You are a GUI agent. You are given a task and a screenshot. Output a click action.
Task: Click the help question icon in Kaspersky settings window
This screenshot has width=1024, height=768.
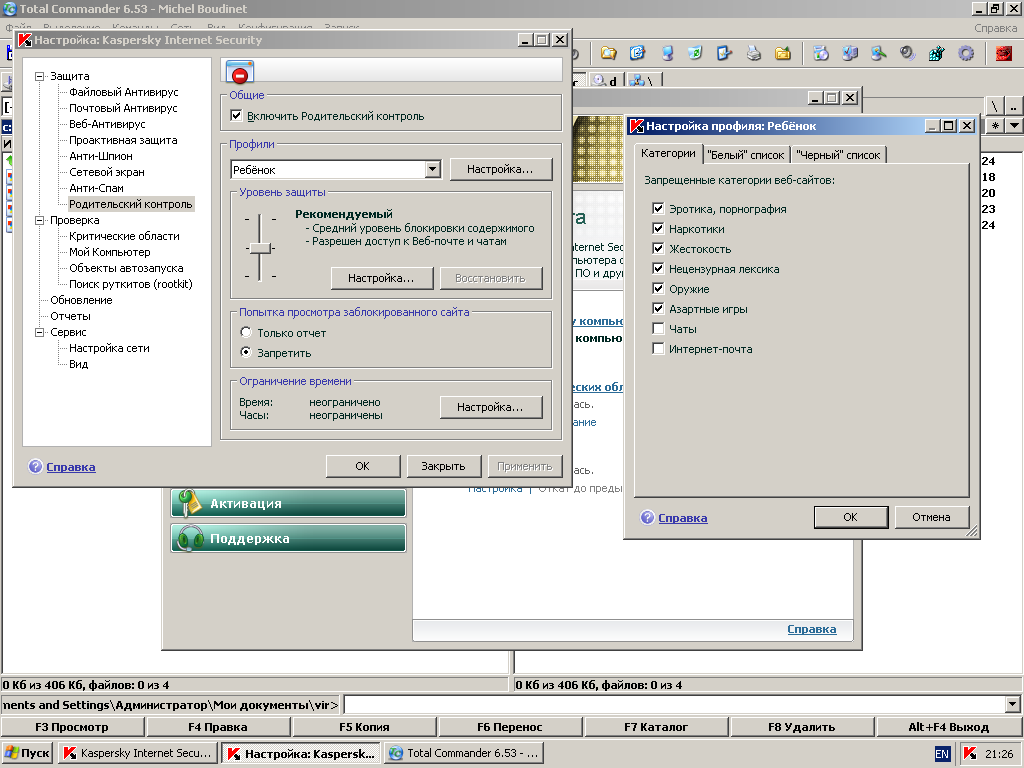35,466
